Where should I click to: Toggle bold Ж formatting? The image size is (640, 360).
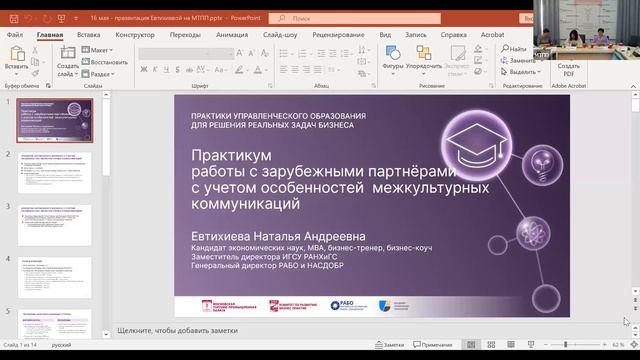click(144, 70)
